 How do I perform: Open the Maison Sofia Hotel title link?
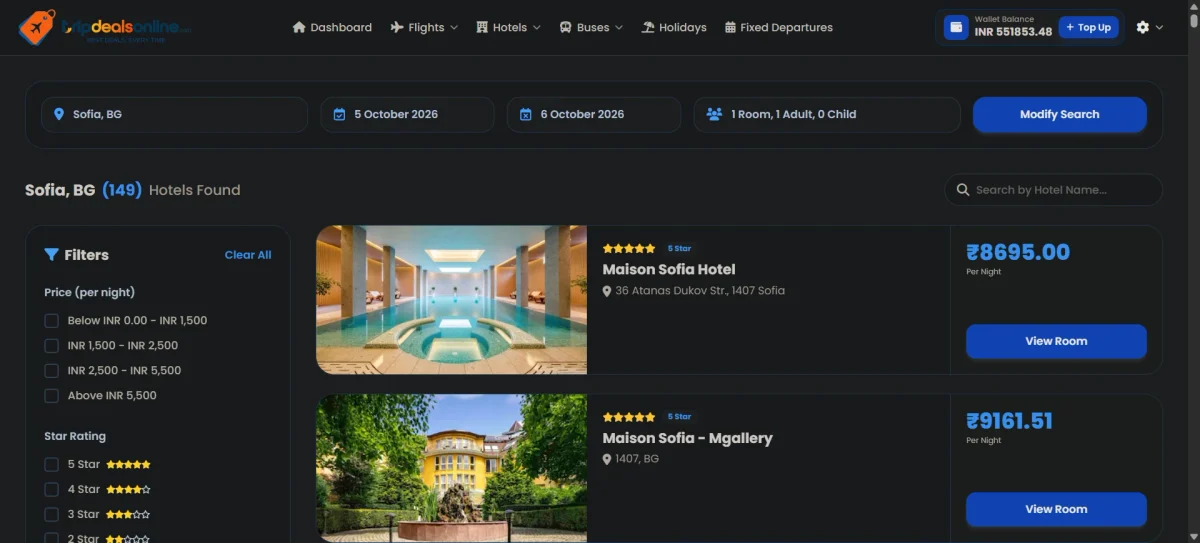pos(669,269)
